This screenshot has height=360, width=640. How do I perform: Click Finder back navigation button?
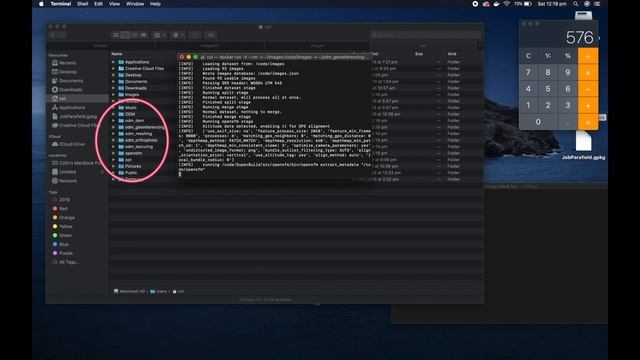[53, 35]
